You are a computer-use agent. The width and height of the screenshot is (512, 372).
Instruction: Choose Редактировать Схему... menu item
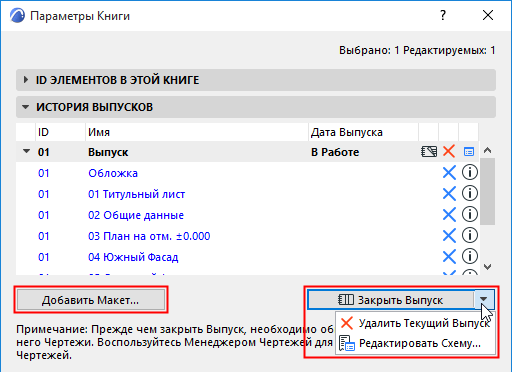415,344
